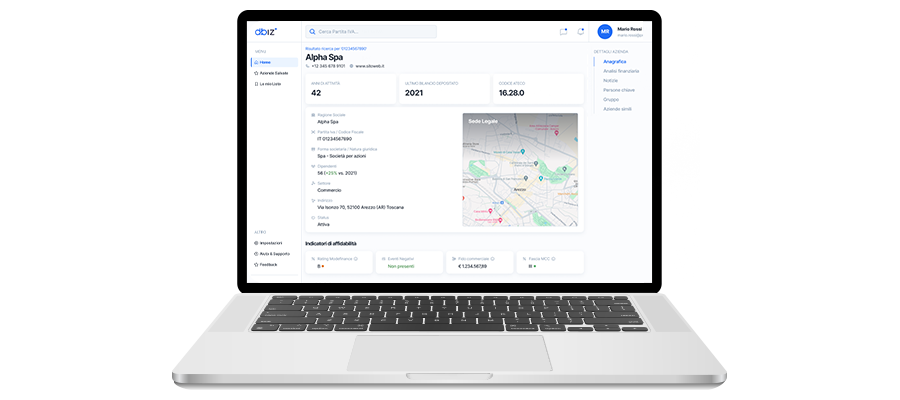Image resolution: width=900 pixels, height=400 pixels.
Task: Click the globe icon beside the website
Action: coord(351,66)
